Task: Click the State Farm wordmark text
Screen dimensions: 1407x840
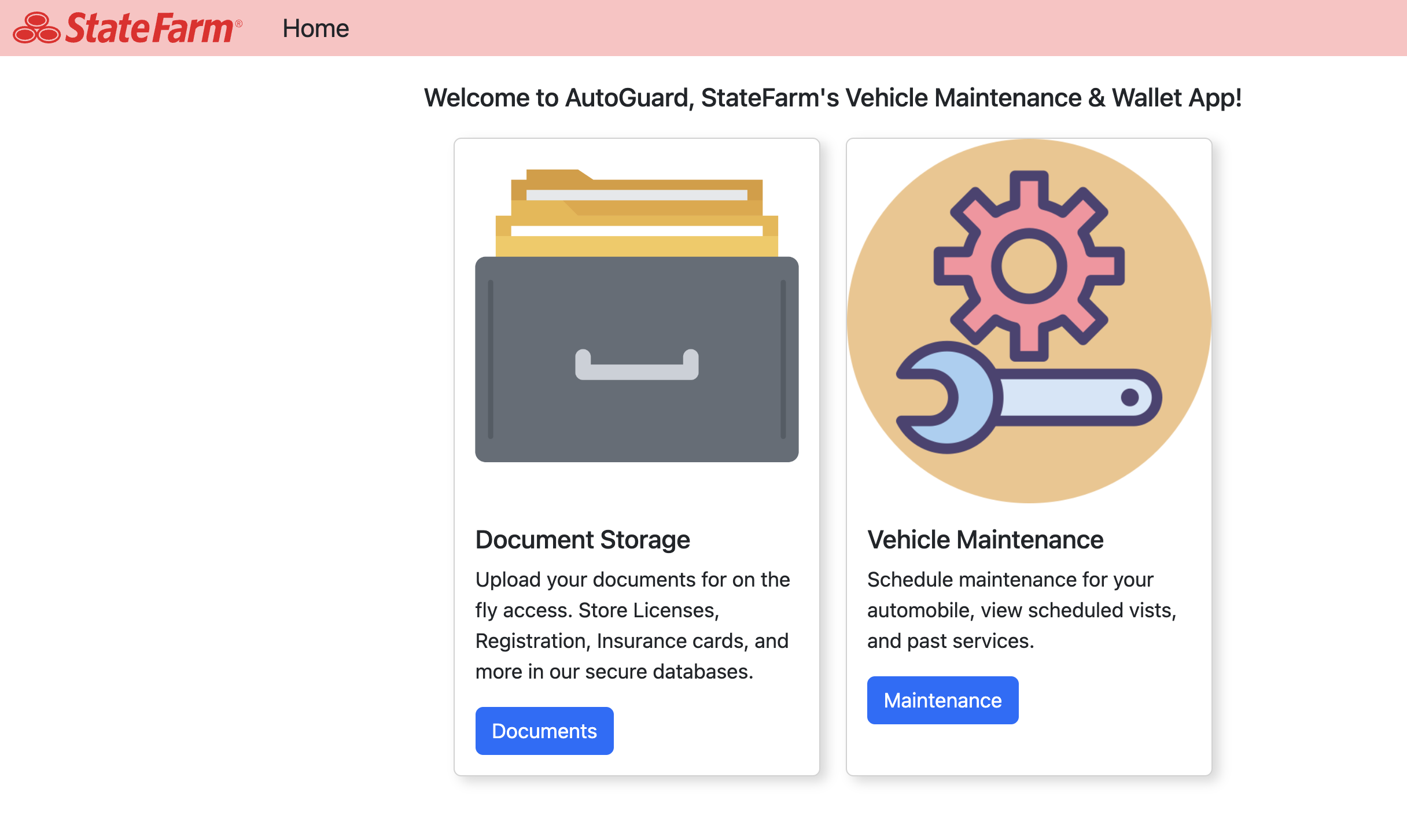Action: click(x=149, y=28)
